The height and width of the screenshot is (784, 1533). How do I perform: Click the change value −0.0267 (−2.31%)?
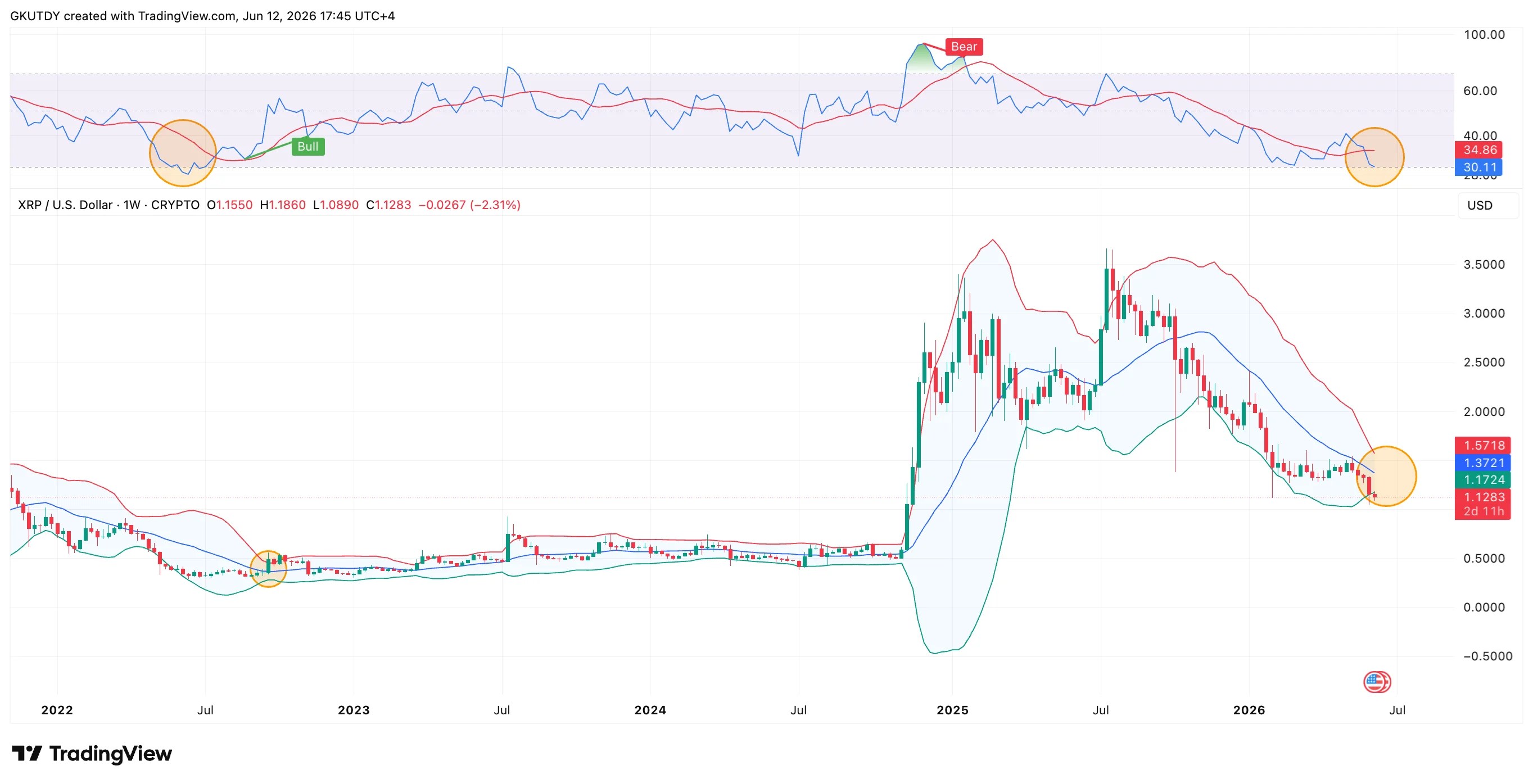(x=469, y=205)
